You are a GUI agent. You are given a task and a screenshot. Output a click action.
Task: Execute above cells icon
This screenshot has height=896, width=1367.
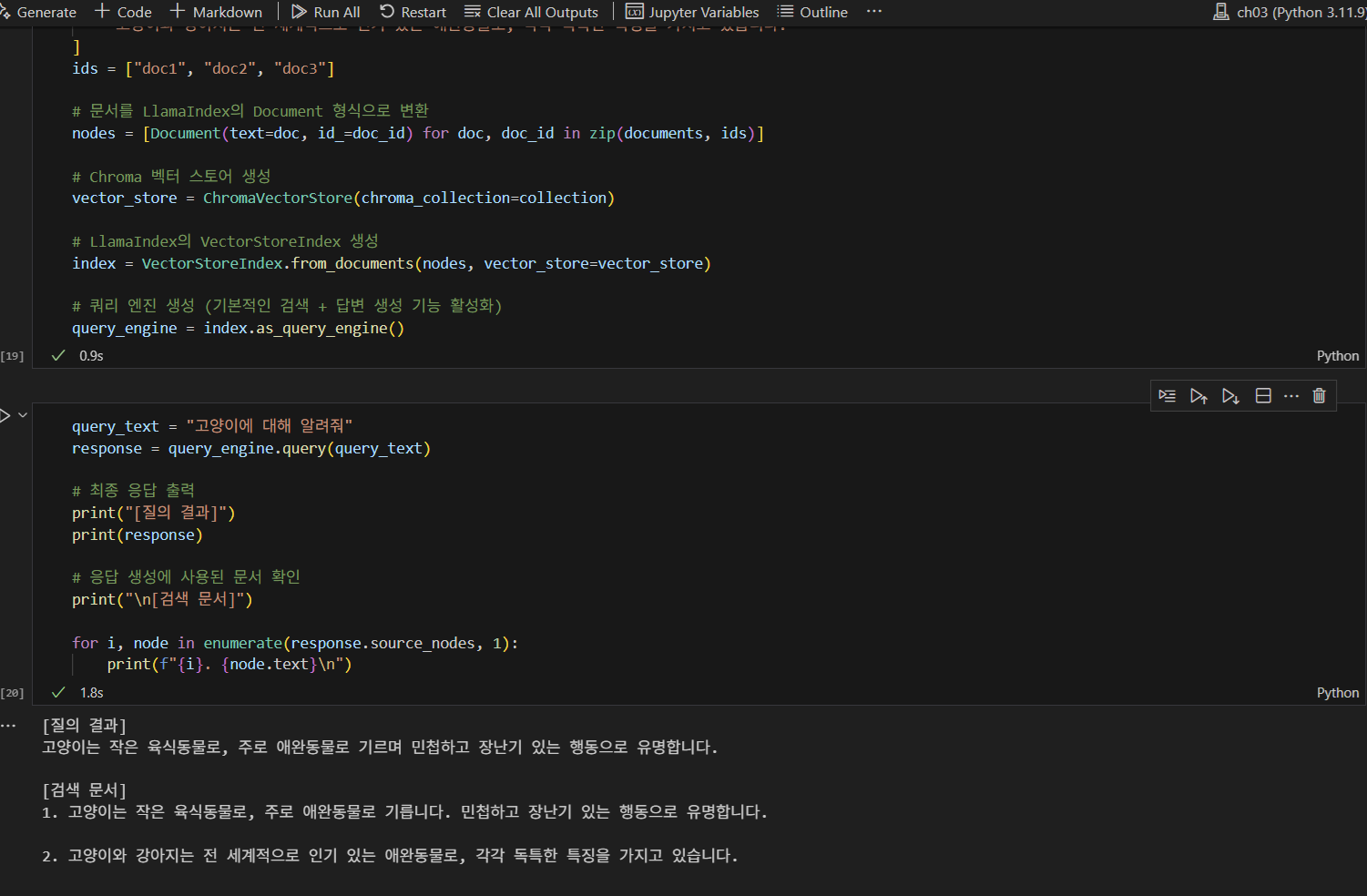tap(1199, 395)
